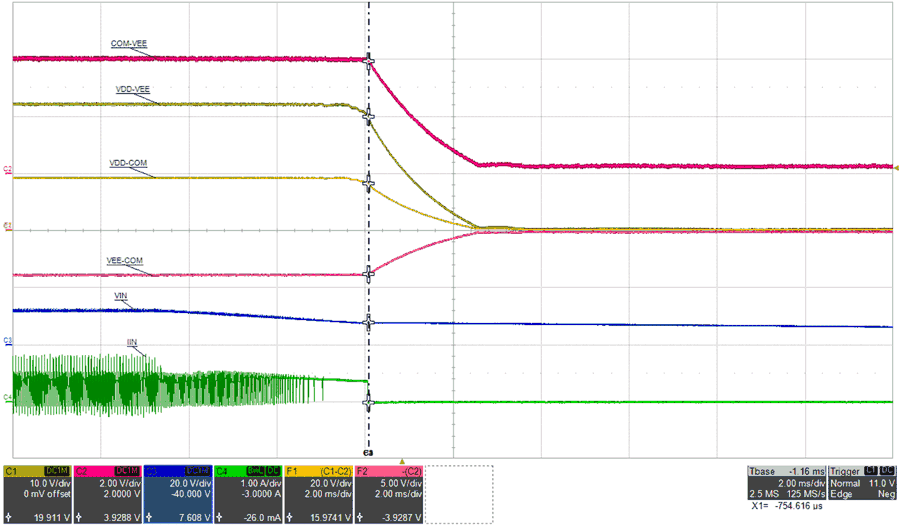This screenshot has height=525, width=900.
Task: Click the C1 ground level indicator
Action: tap(7, 226)
